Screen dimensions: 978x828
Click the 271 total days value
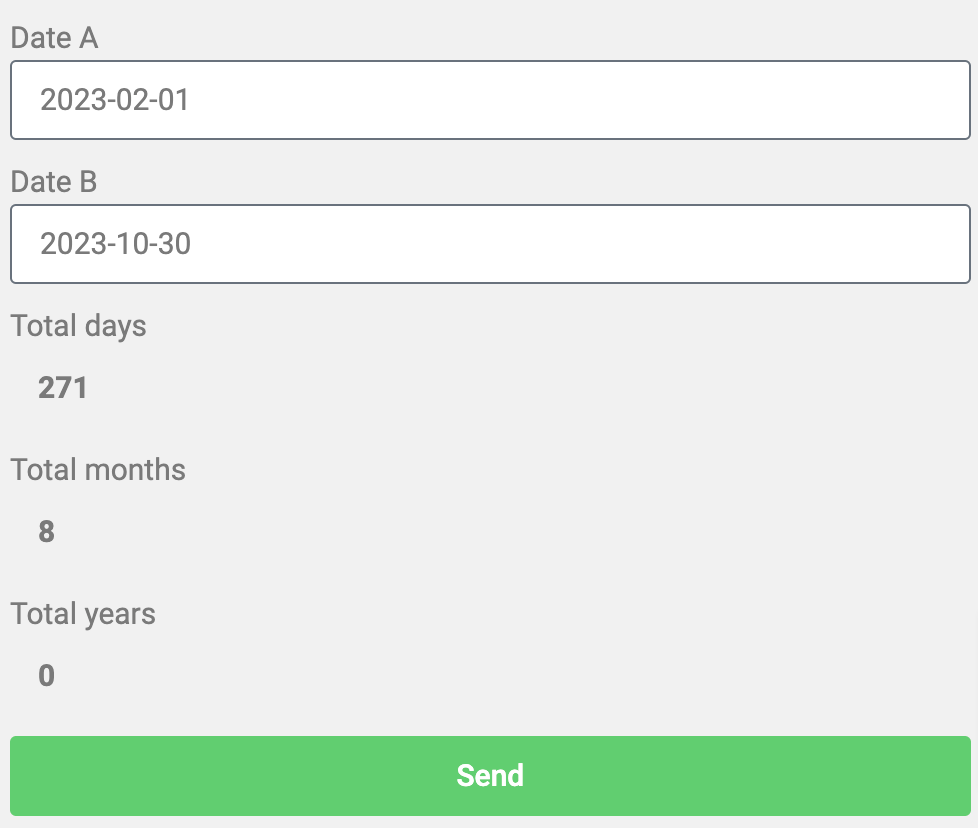point(63,388)
